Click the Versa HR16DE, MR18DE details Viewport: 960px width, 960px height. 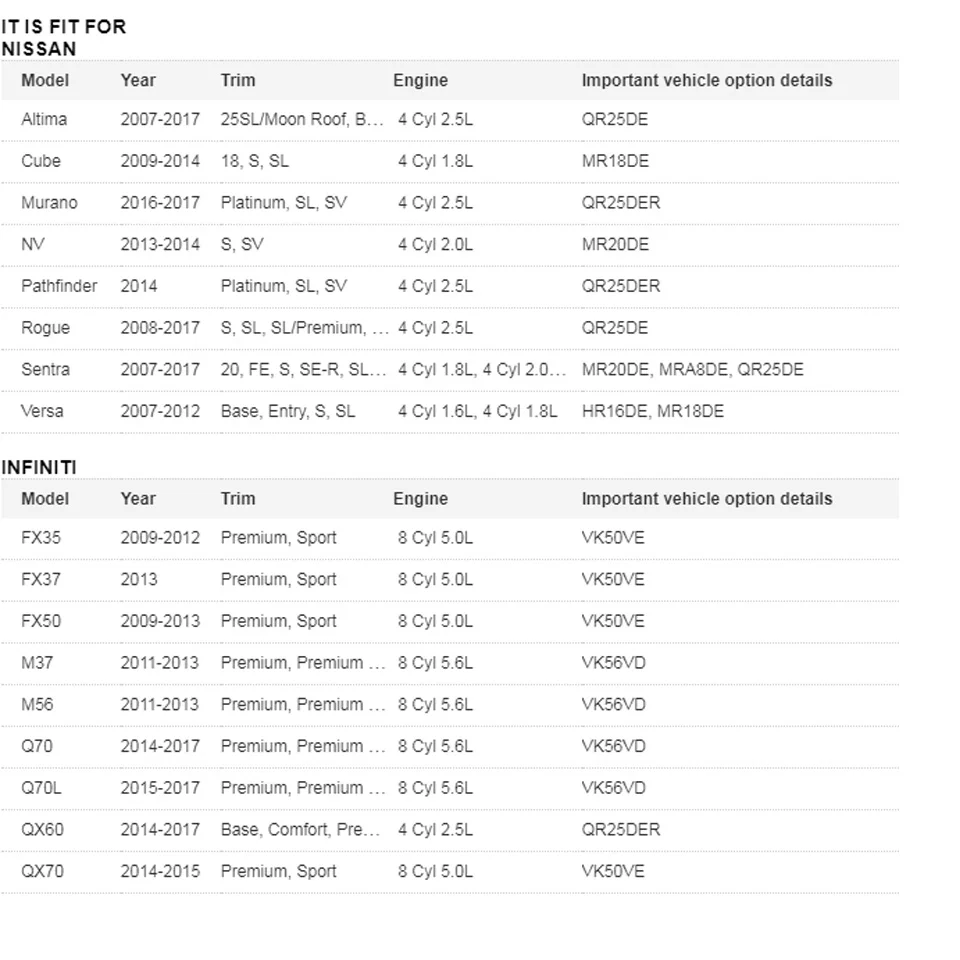pyautogui.click(x=653, y=411)
